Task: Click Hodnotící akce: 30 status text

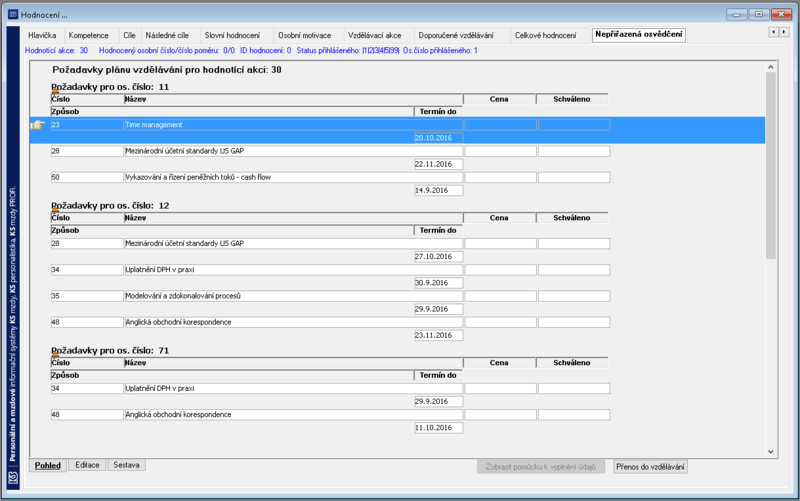Action: click(x=56, y=51)
